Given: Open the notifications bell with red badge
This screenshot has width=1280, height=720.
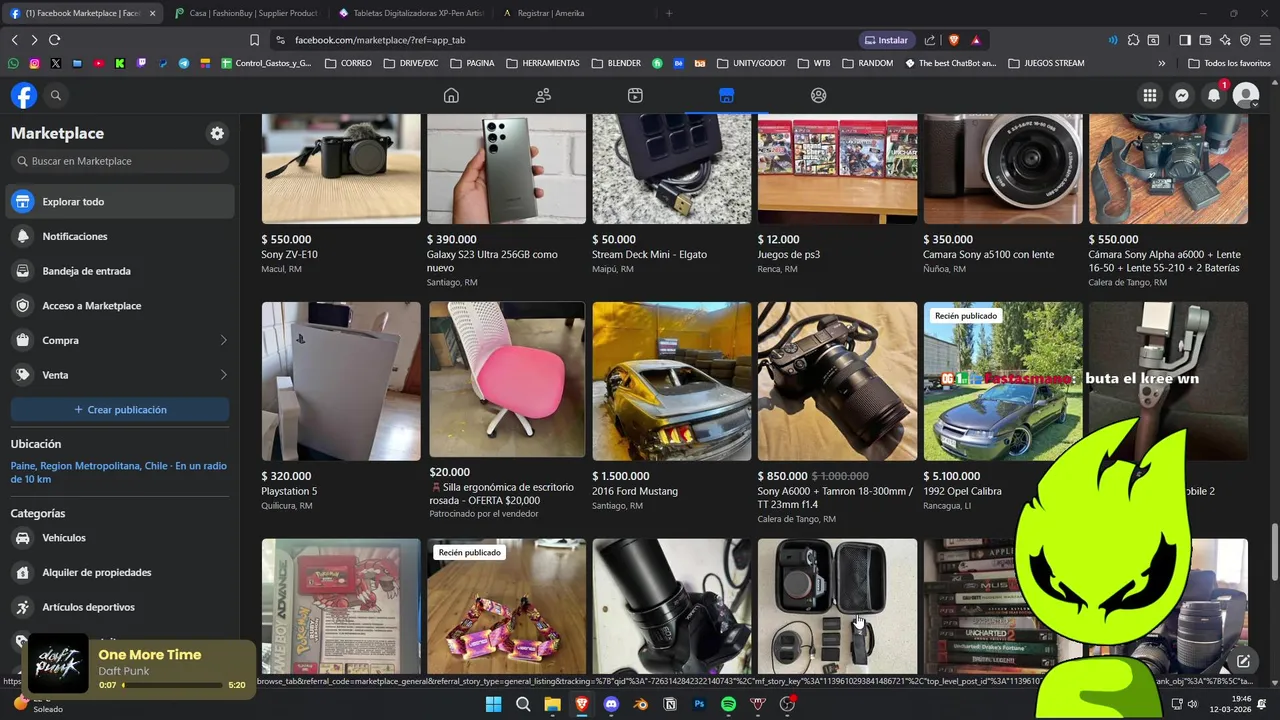Looking at the screenshot, I should point(1214,95).
